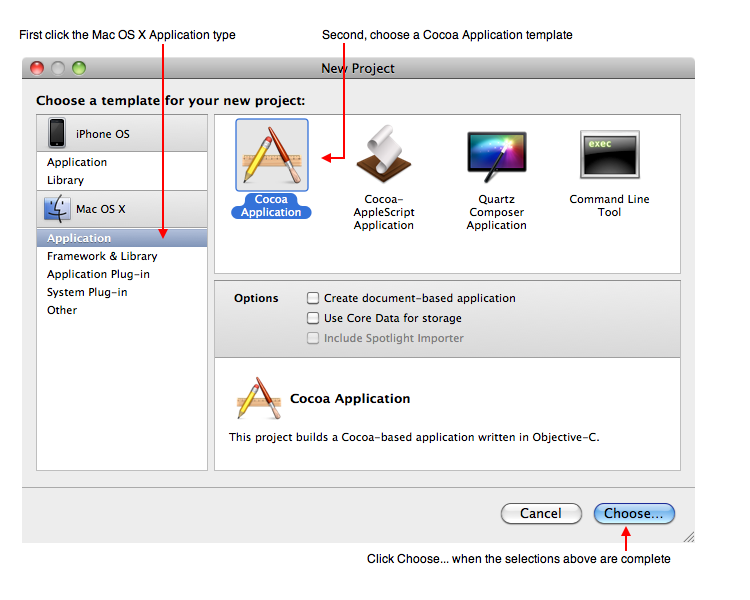Click the Choose... button
The width and height of the screenshot is (750, 600).
[x=634, y=513]
